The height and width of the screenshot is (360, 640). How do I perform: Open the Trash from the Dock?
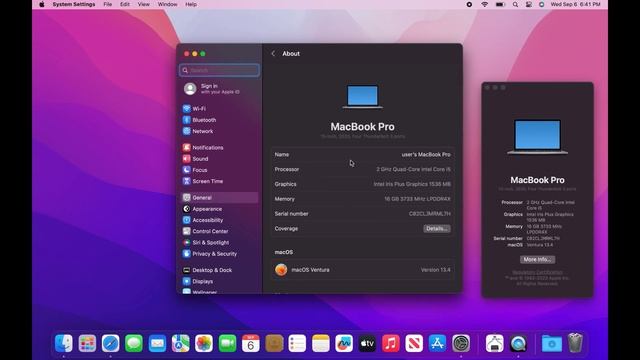tap(575, 343)
